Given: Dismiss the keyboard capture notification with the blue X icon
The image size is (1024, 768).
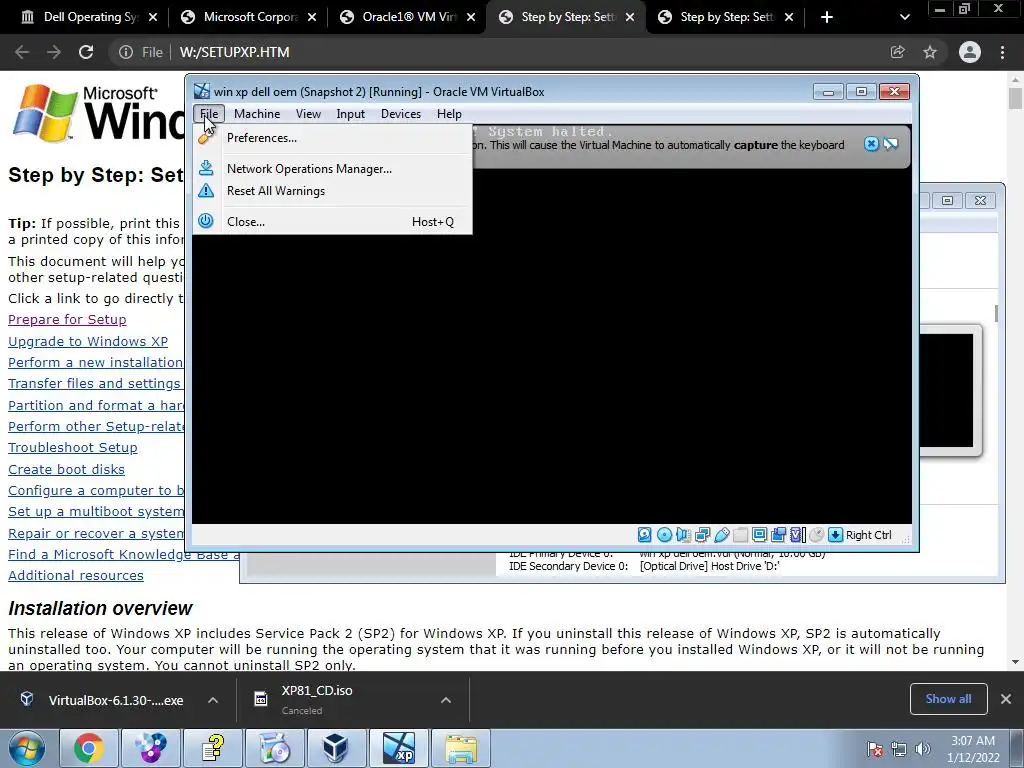Looking at the screenshot, I should point(871,144).
